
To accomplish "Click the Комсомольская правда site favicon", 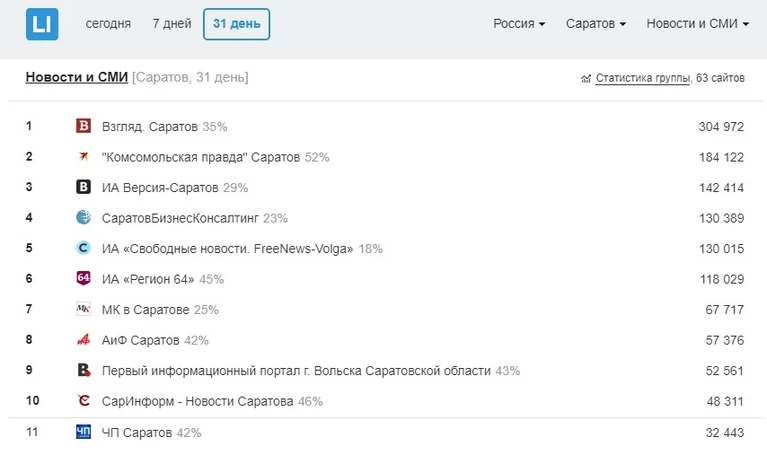I will tap(84, 157).
